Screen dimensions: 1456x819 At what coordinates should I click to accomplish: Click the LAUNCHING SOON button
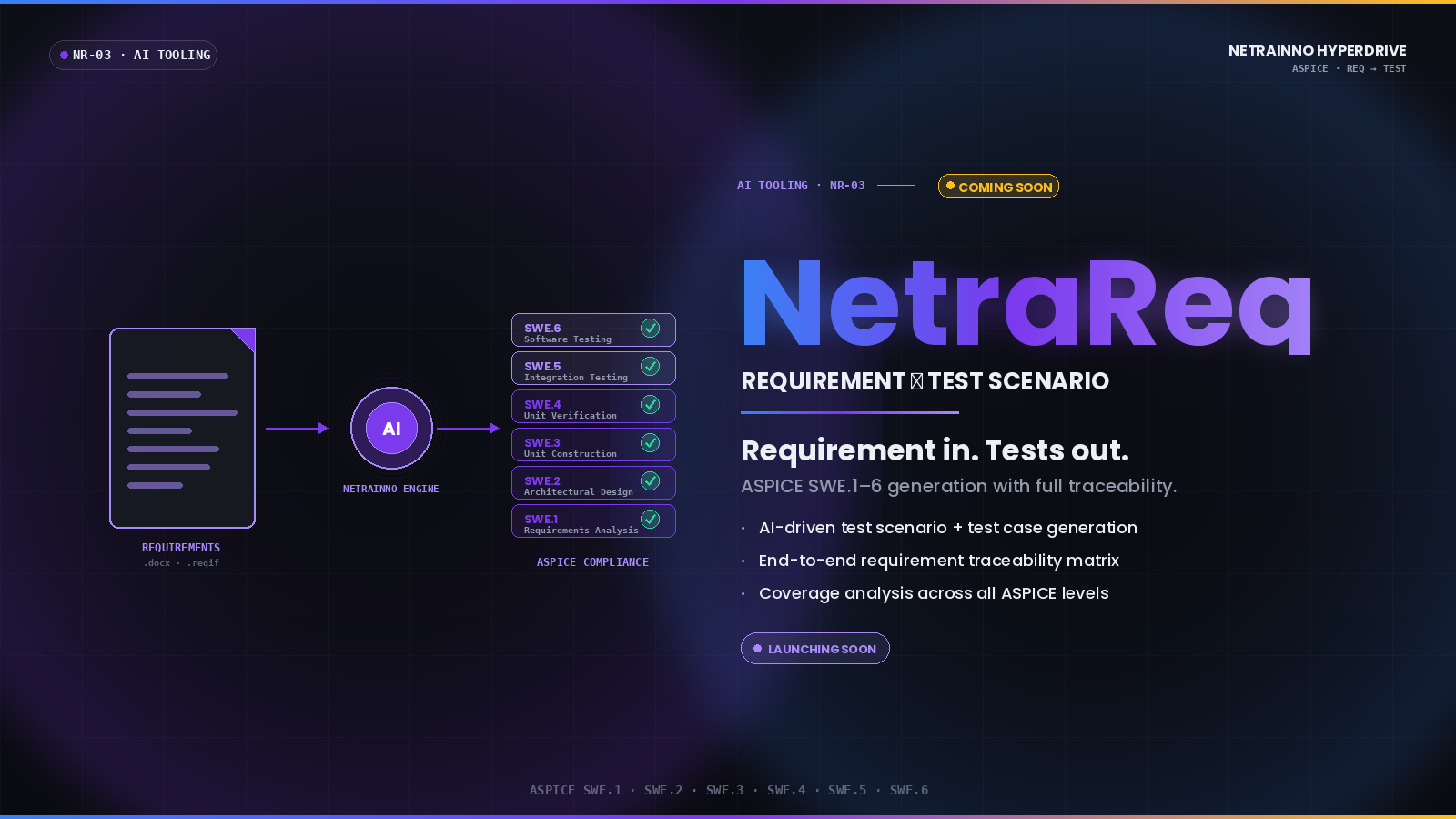pyautogui.click(x=814, y=648)
